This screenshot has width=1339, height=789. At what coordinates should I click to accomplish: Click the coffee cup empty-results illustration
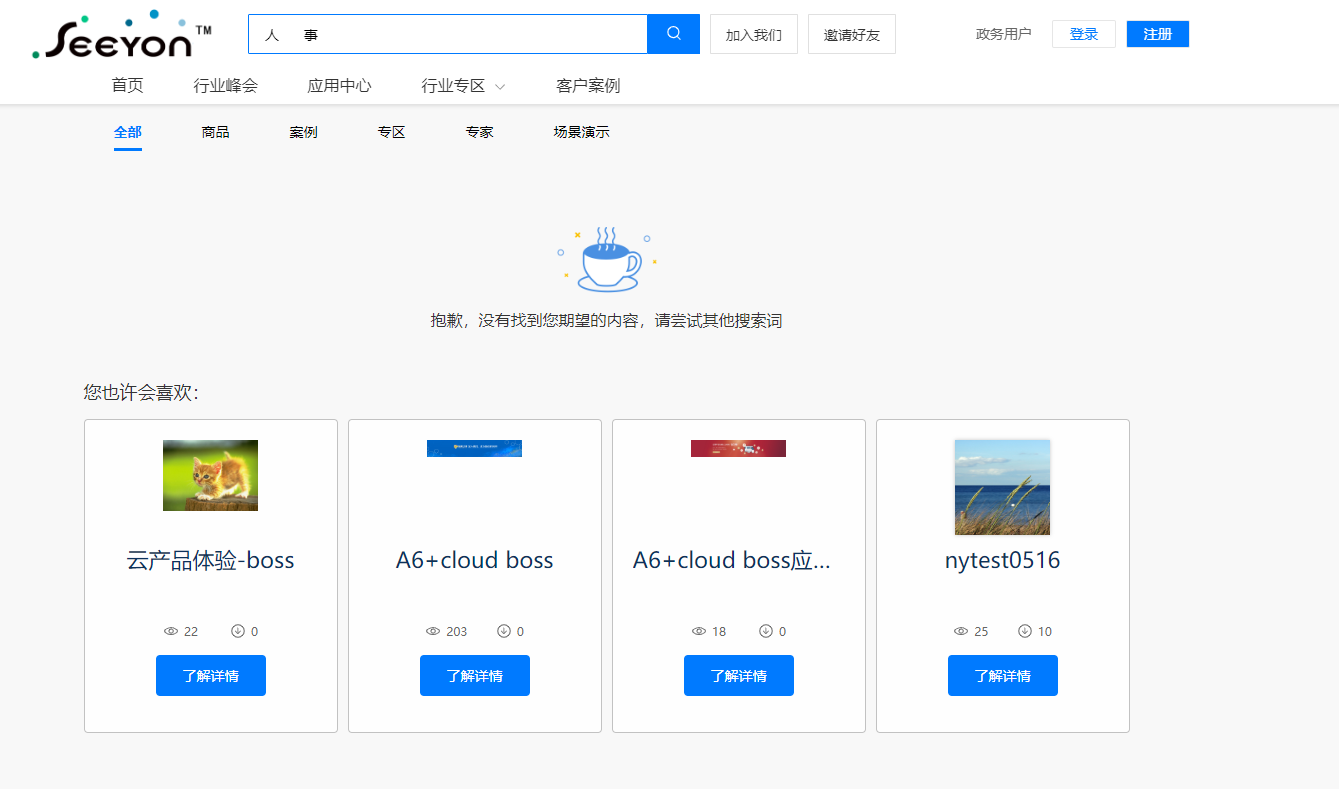[606, 259]
